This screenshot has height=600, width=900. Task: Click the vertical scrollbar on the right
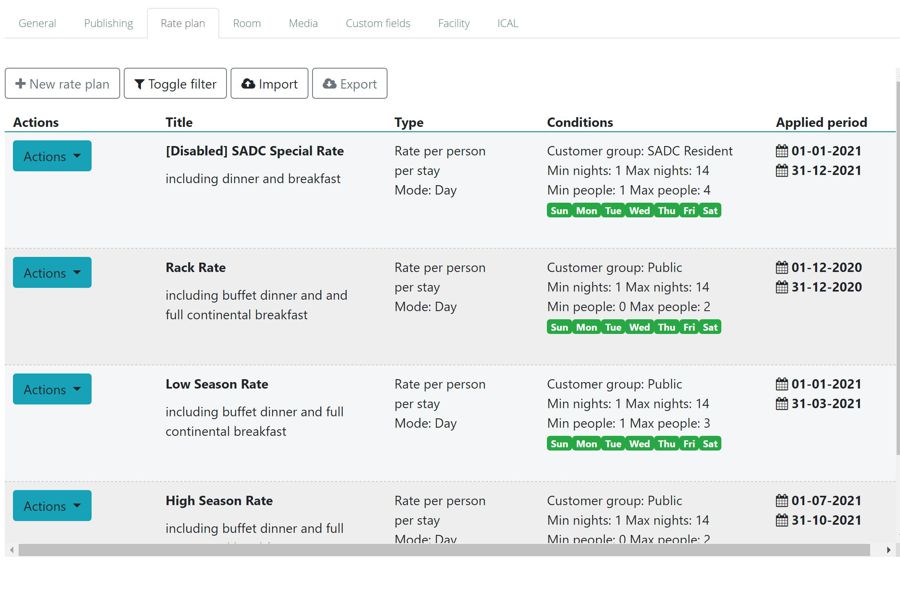pyautogui.click(x=898, y=268)
